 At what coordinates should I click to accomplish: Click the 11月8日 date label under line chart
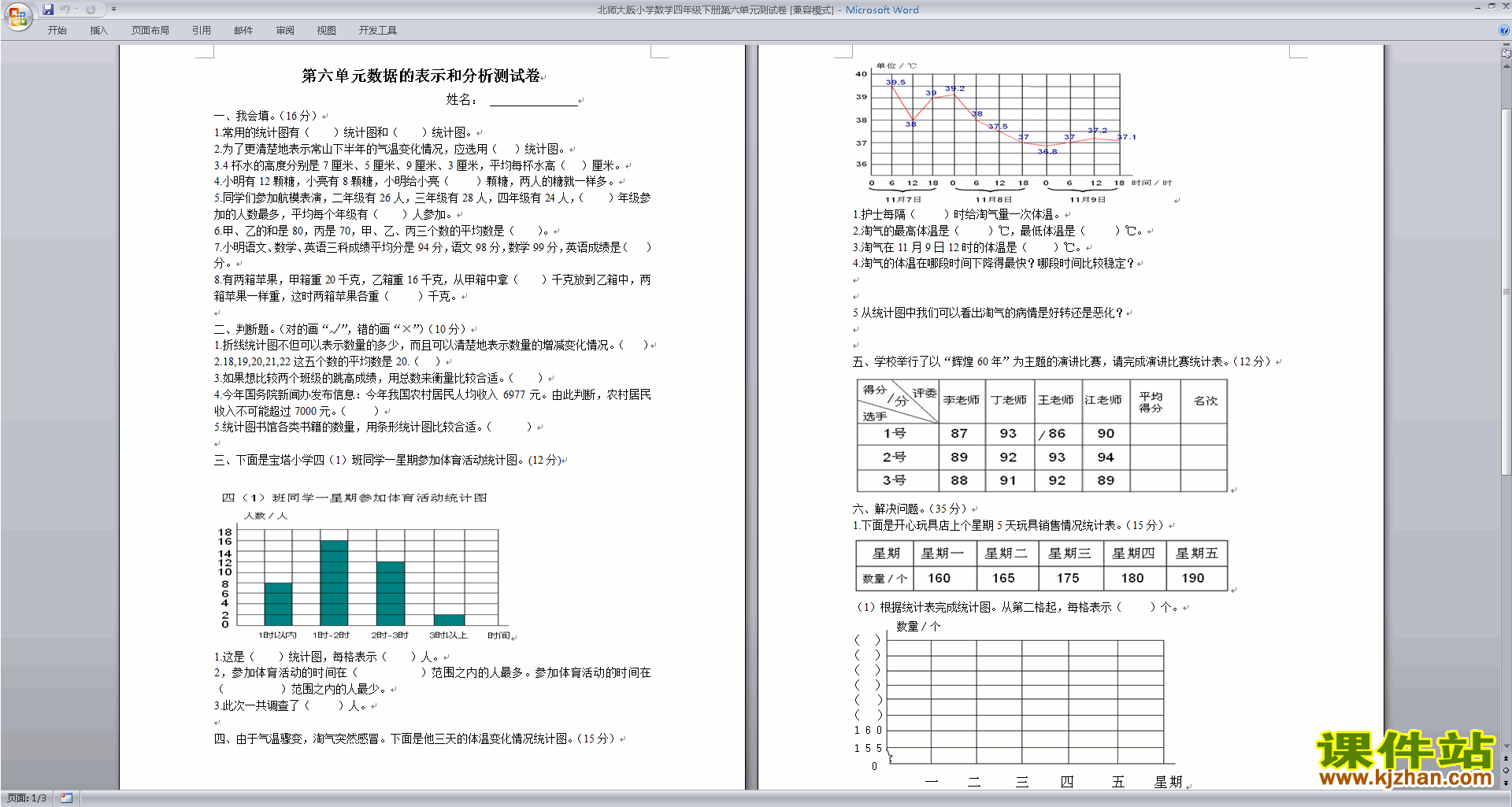[x=994, y=199]
